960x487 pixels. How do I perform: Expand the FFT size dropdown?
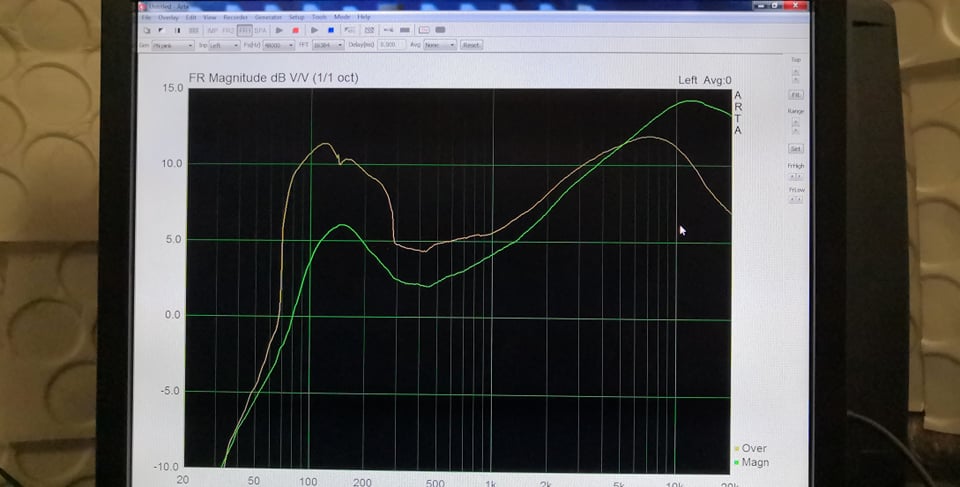[327, 45]
